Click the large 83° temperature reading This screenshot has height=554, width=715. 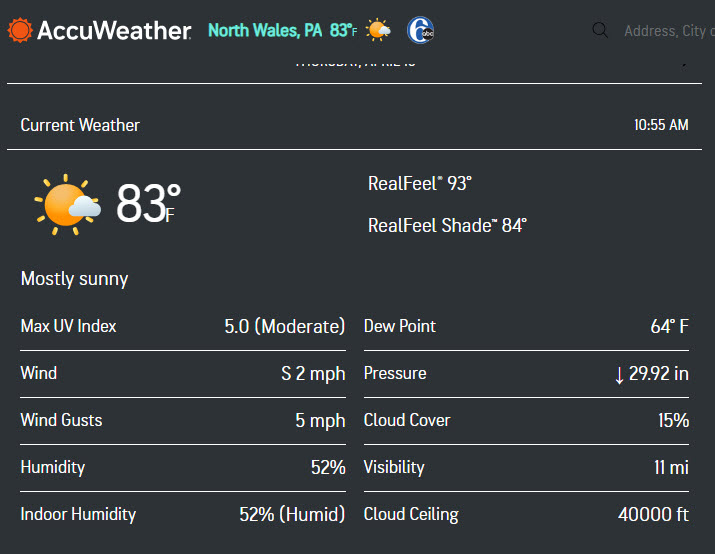148,204
